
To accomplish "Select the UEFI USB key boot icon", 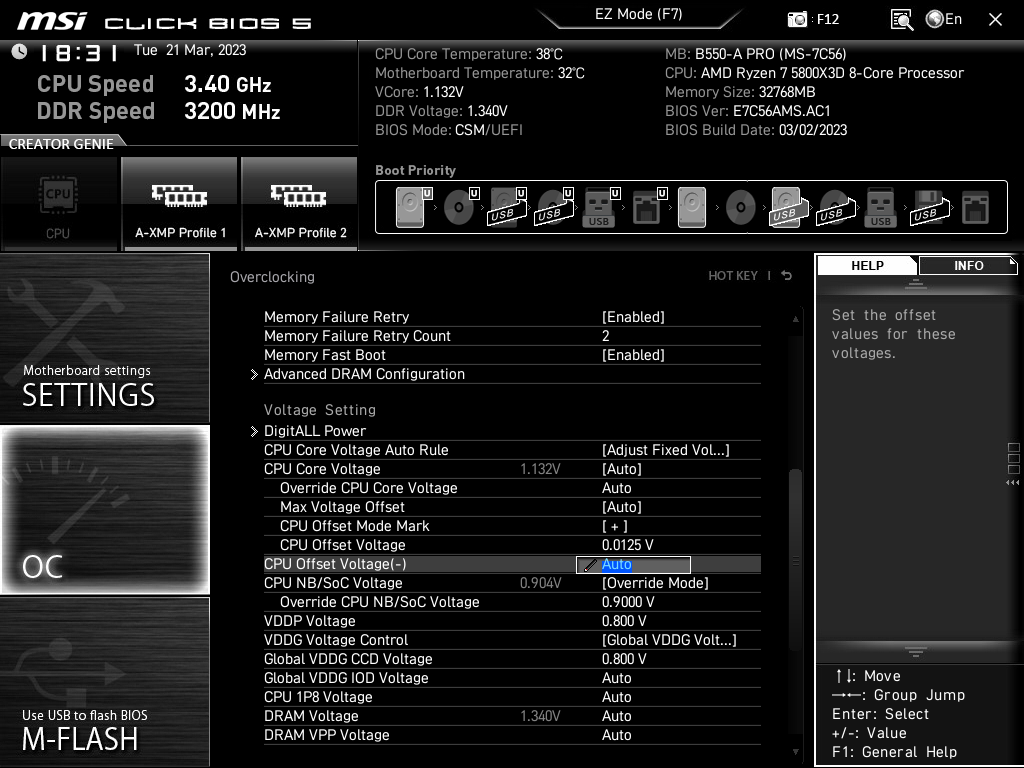I will 601,207.
